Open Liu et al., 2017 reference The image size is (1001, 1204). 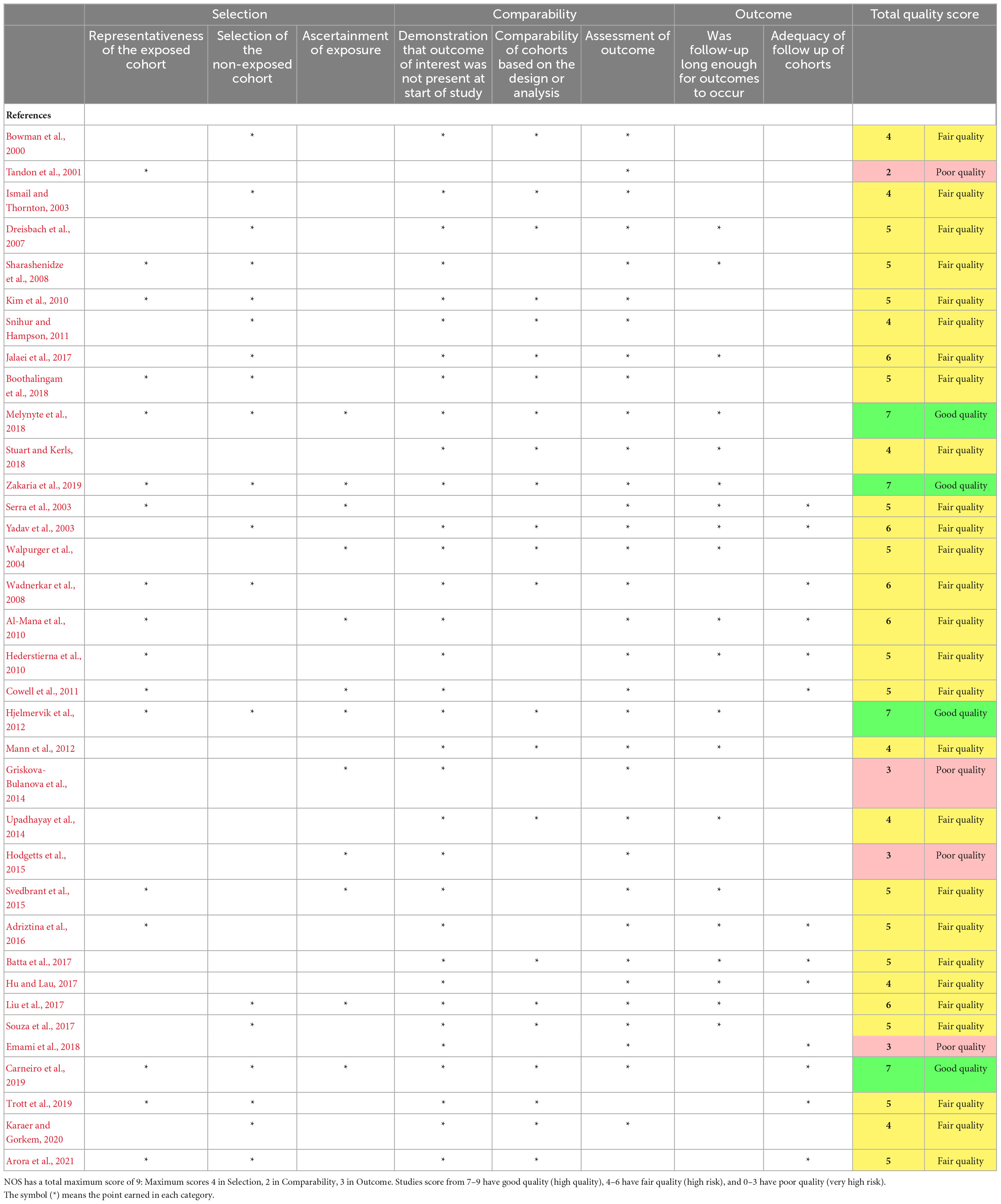pyautogui.click(x=35, y=1005)
